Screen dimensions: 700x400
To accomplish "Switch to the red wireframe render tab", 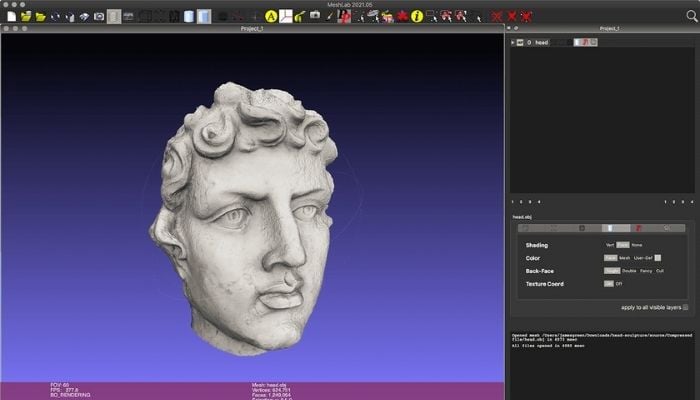I will coord(637,228).
